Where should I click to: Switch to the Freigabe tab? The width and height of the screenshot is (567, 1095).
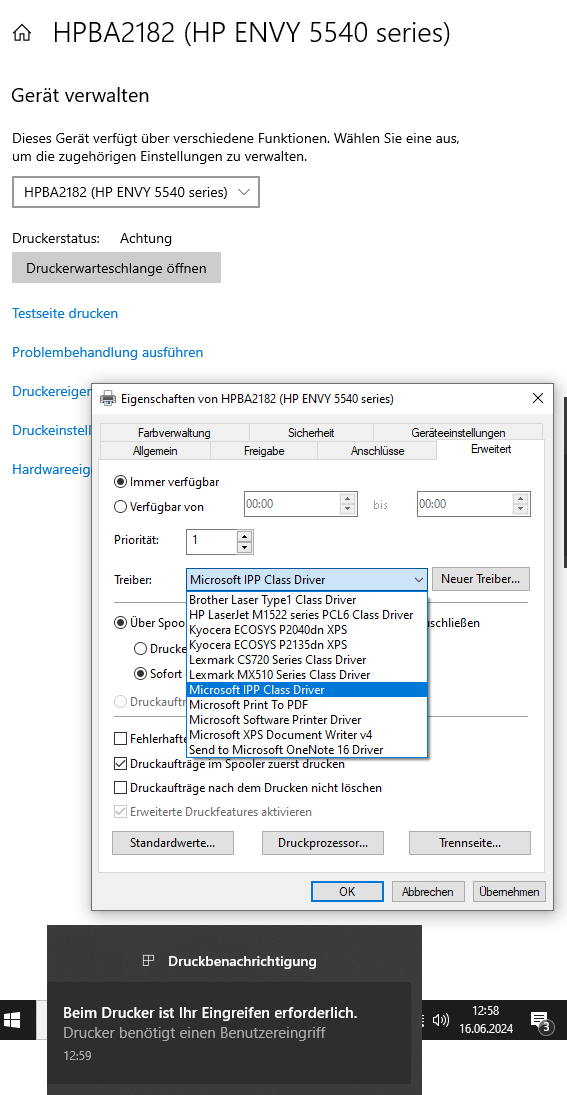coord(264,451)
